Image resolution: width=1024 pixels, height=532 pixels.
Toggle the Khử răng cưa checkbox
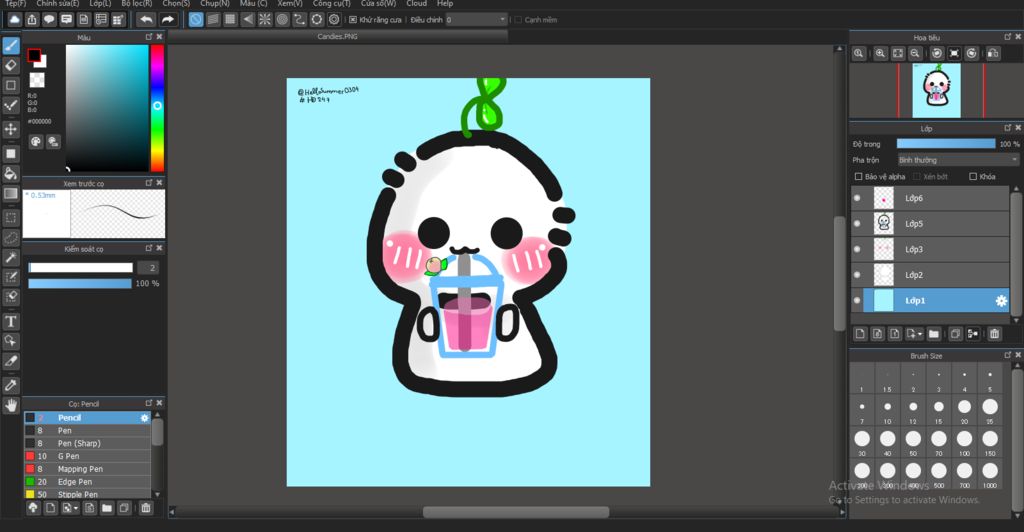click(x=353, y=20)
